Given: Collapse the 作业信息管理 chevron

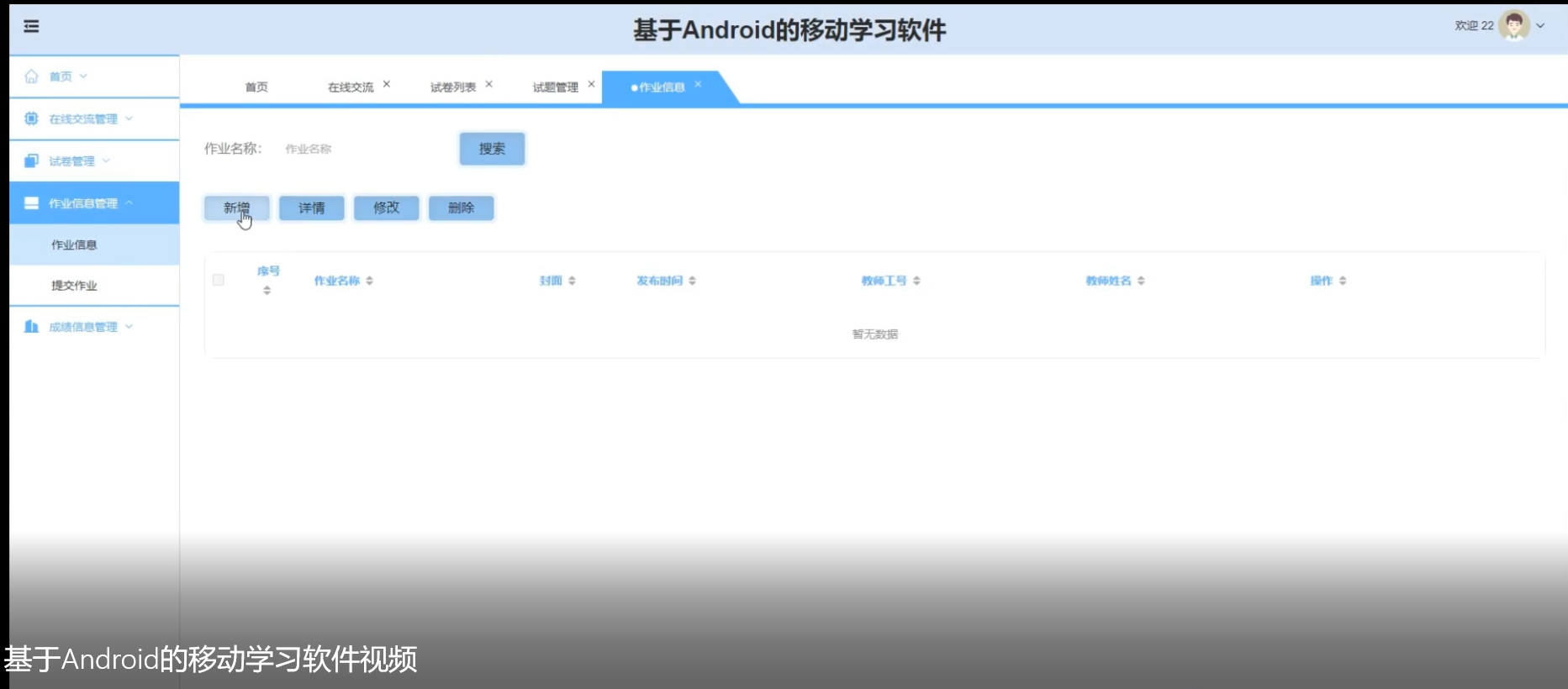Looking at the screenshot, I should [129, 202].
